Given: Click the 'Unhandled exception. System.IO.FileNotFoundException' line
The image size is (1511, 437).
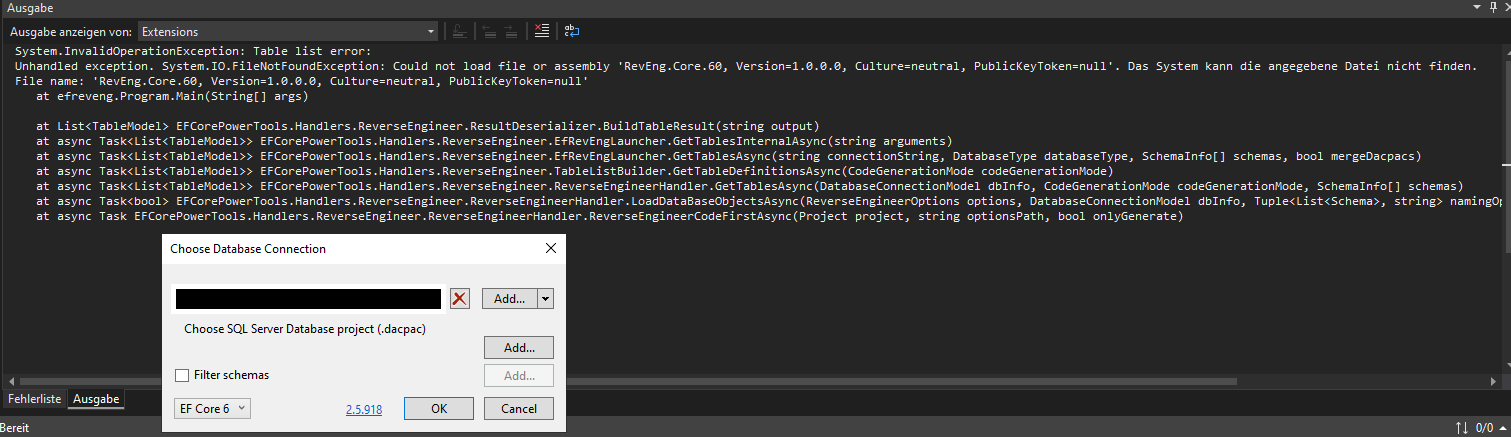Looking at the screenshot, I should click(x=746, y=66).
